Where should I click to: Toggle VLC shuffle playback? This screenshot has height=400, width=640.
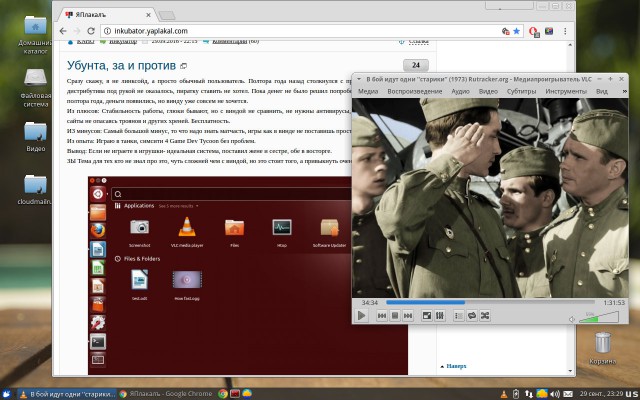[x=485, y=316]
